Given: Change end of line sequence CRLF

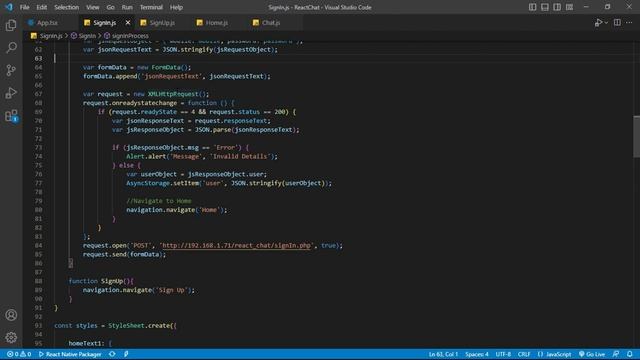Looking at the screenshot, I should point(524,354).
